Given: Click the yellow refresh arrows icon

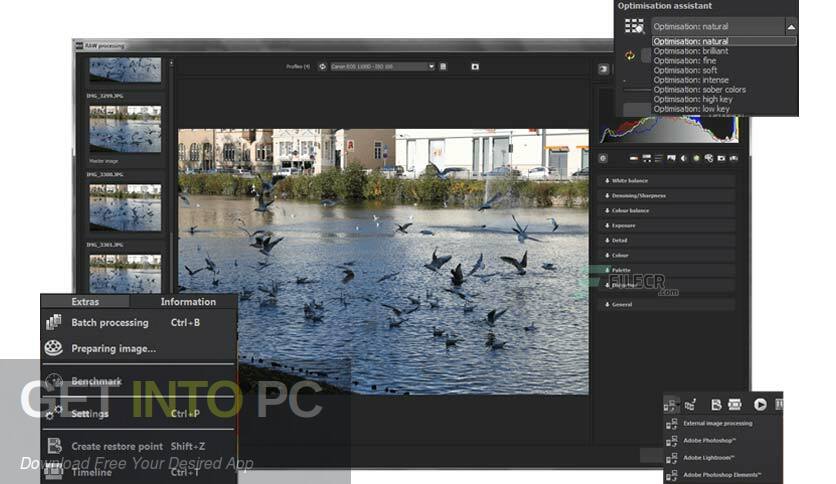Looking at the screenshot, I should (630, 55).
